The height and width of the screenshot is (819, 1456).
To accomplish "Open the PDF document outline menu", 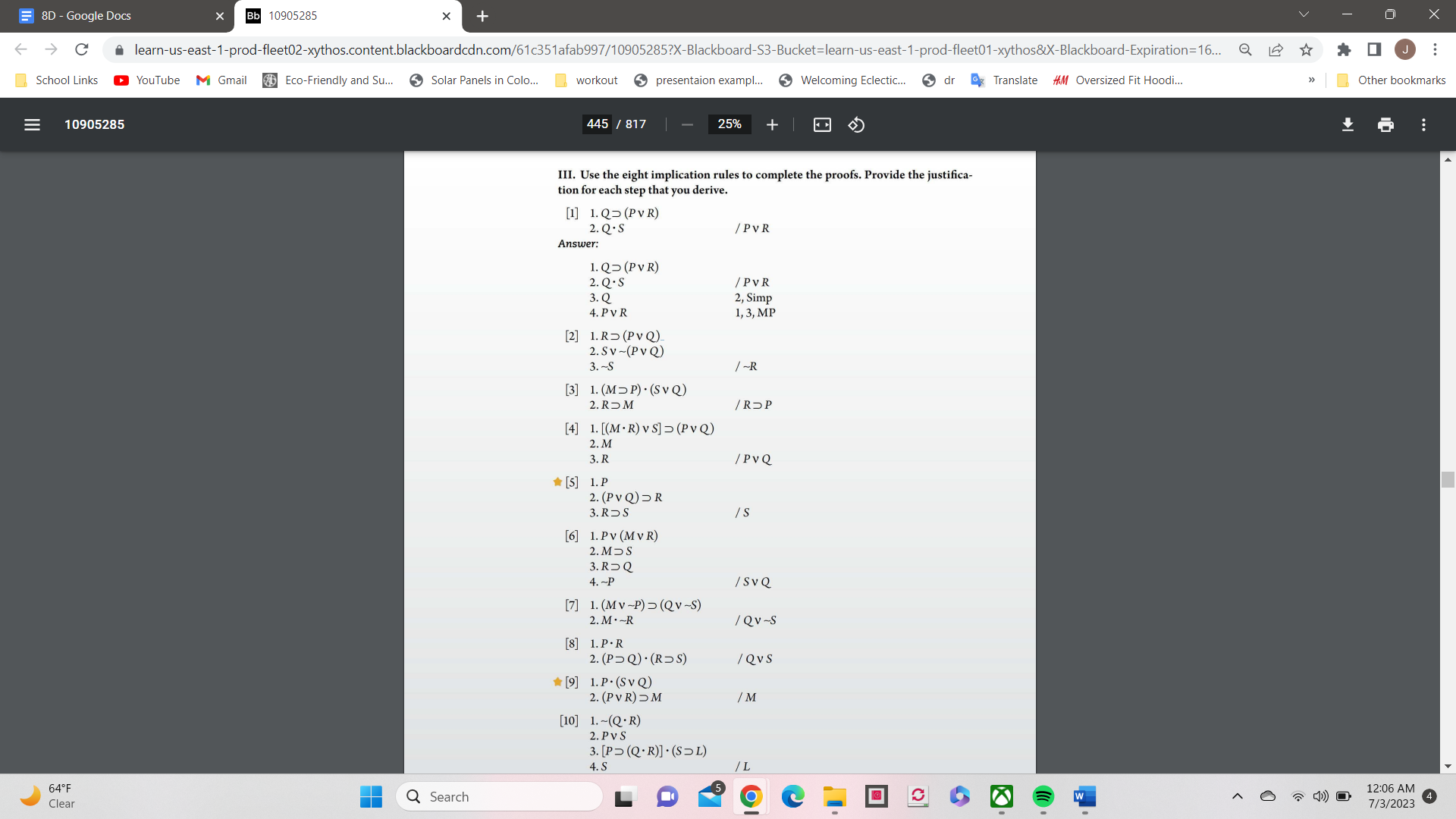I will [32, 124].
